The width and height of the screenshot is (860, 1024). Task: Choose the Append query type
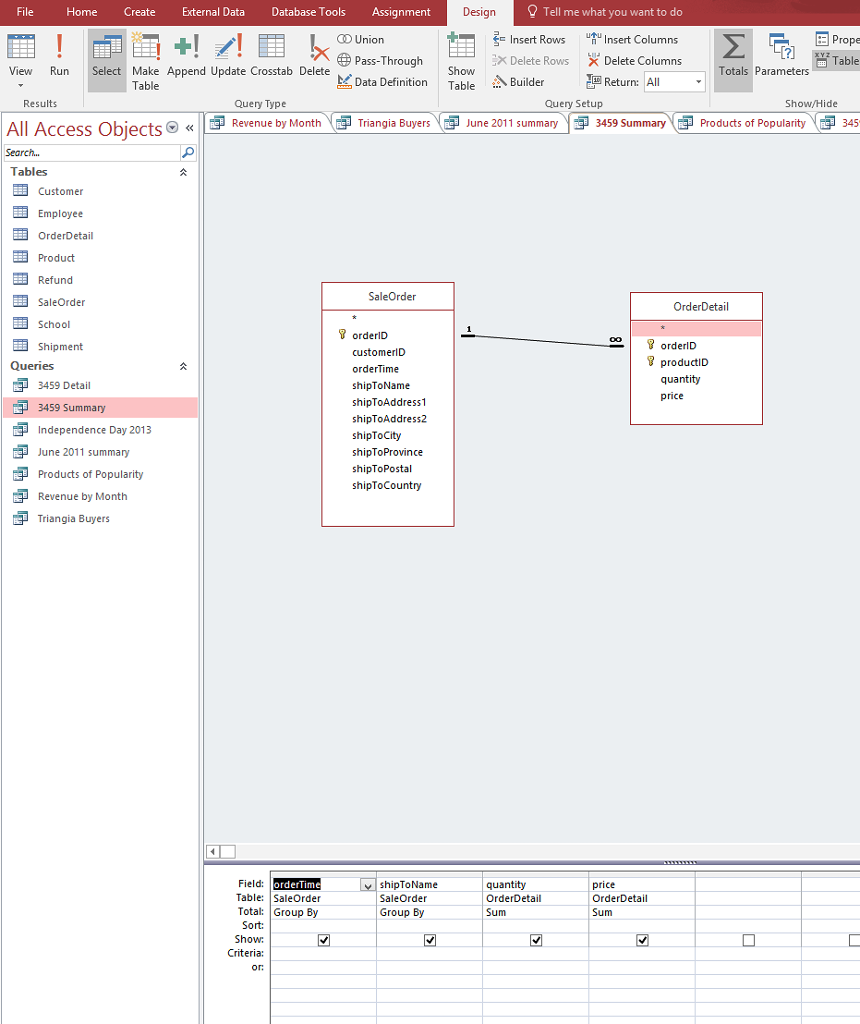coord(186,55)
